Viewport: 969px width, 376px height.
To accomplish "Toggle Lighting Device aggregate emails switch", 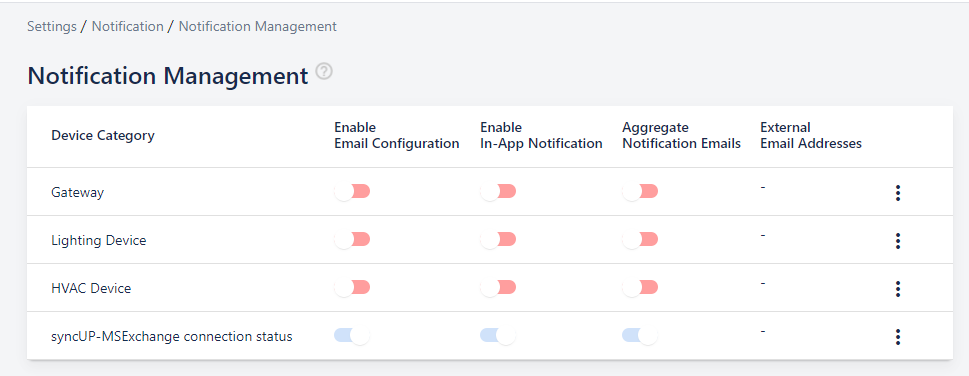I will pos(640,239).
